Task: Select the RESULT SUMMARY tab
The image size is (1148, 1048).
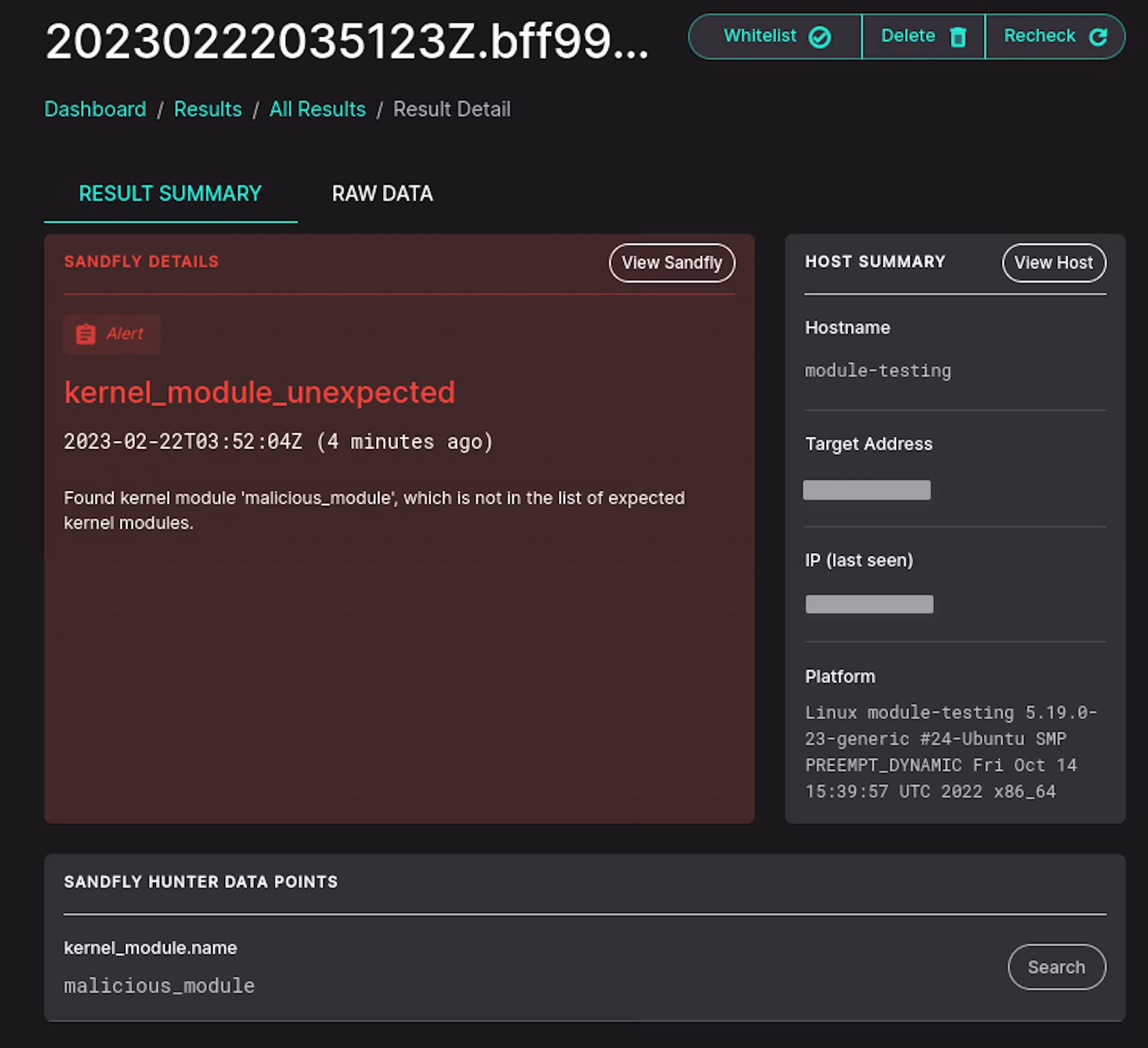Action: click(x=170, y=193)
